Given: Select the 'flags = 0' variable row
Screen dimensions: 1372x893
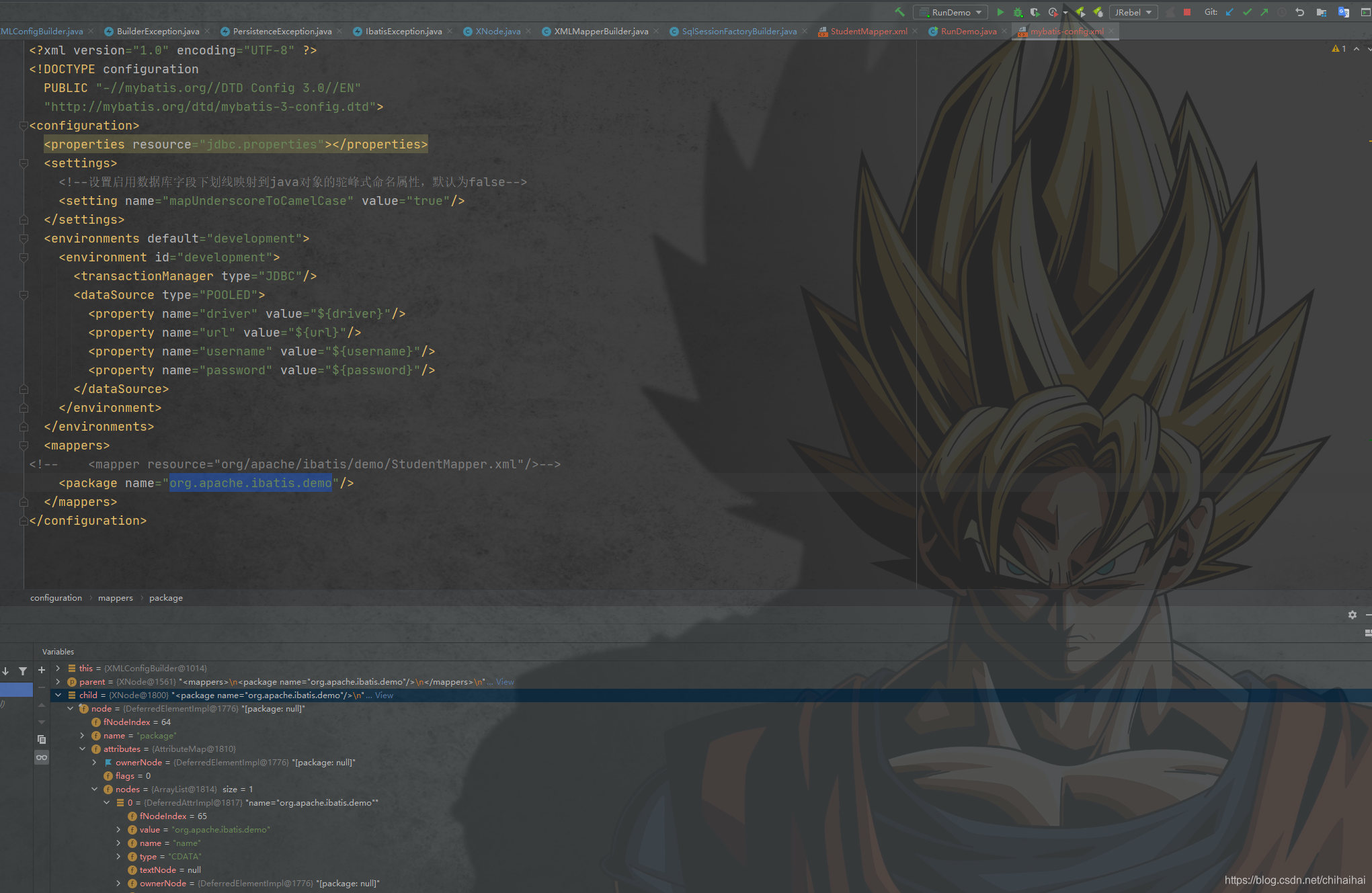Looking at the screenshot, I should tap(127, 775).
